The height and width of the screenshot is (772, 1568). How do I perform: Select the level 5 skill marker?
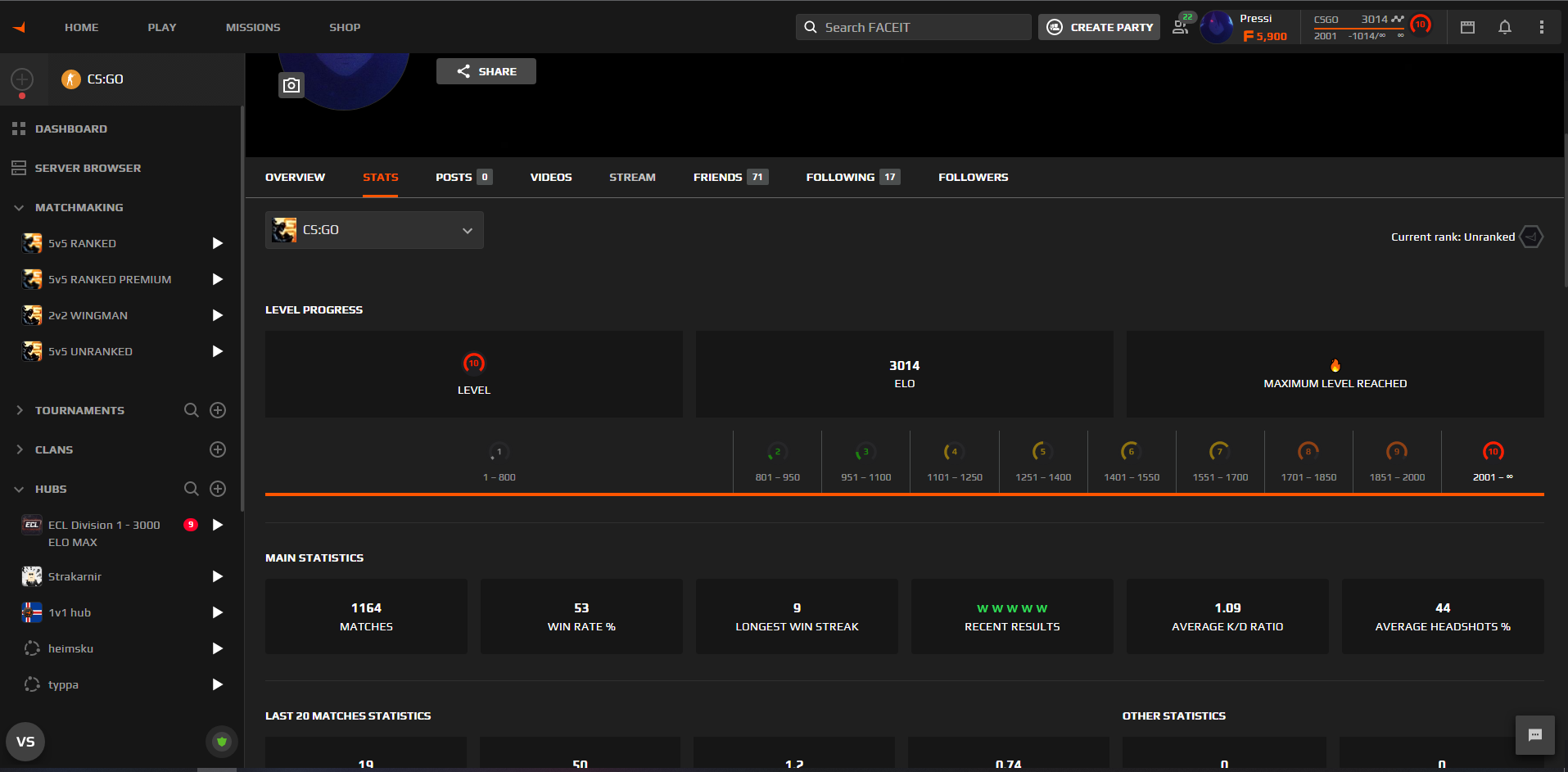[1042, 452]
